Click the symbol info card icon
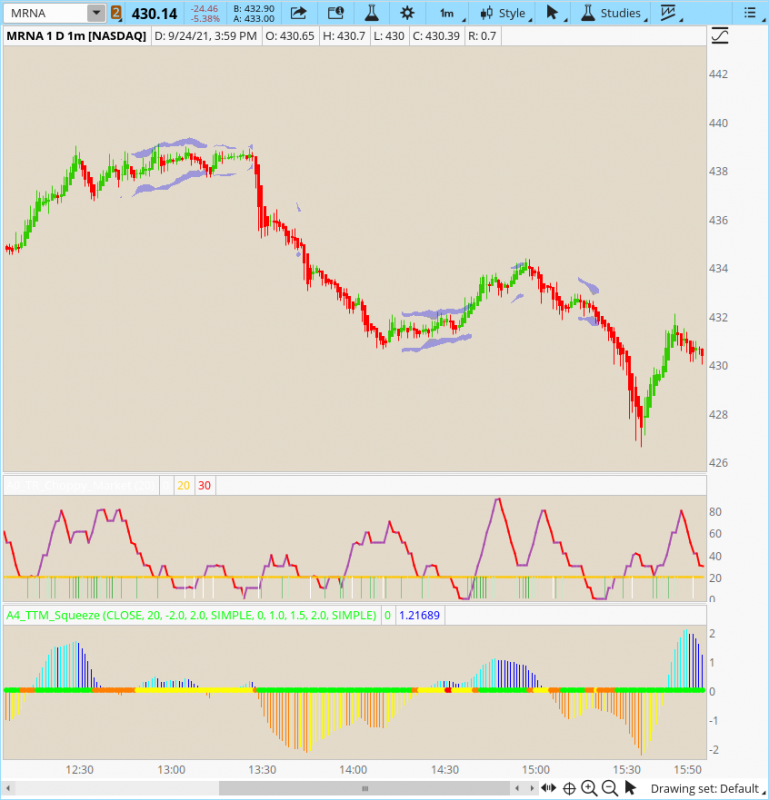 [335, 13]
